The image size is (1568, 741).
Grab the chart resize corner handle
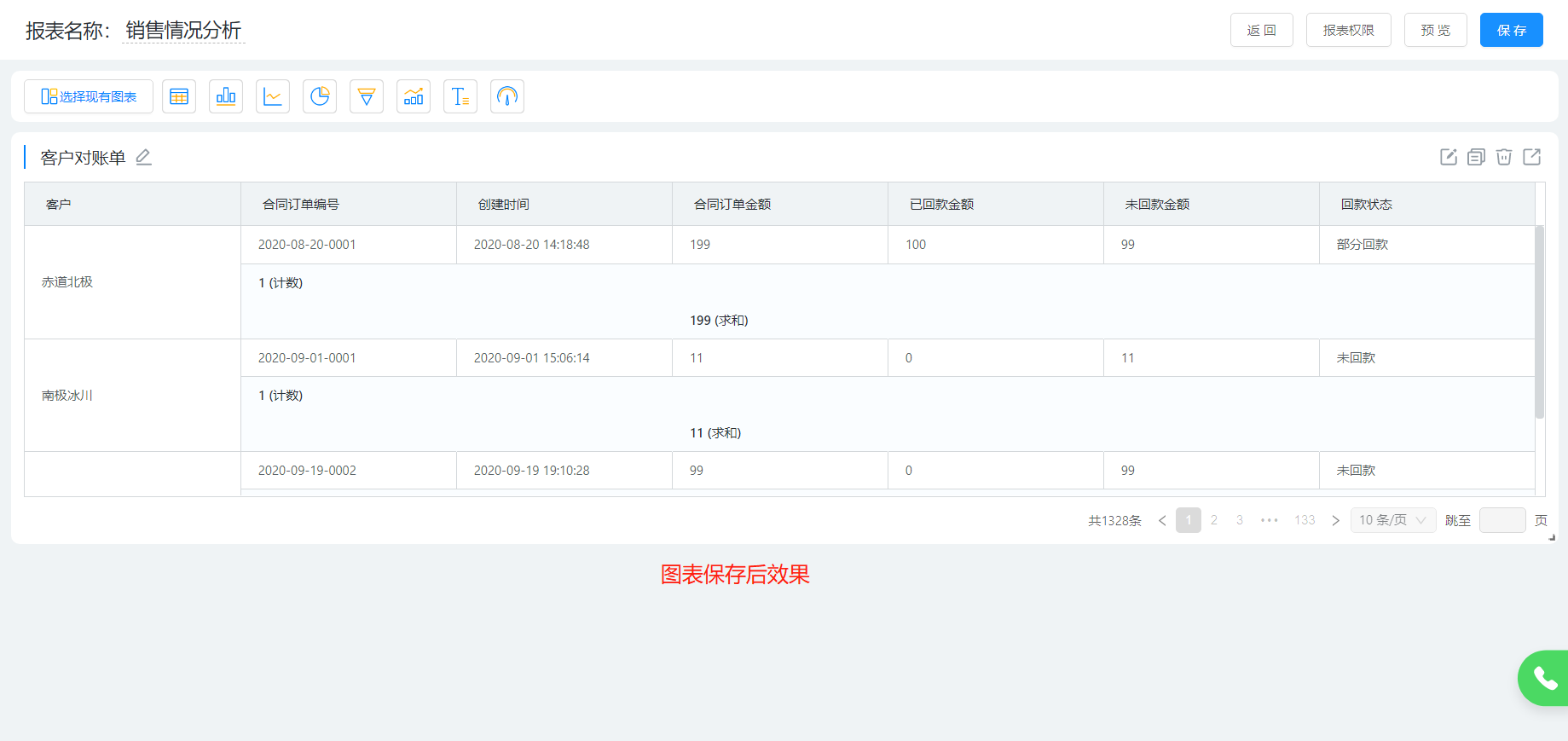coord(1553,538)
